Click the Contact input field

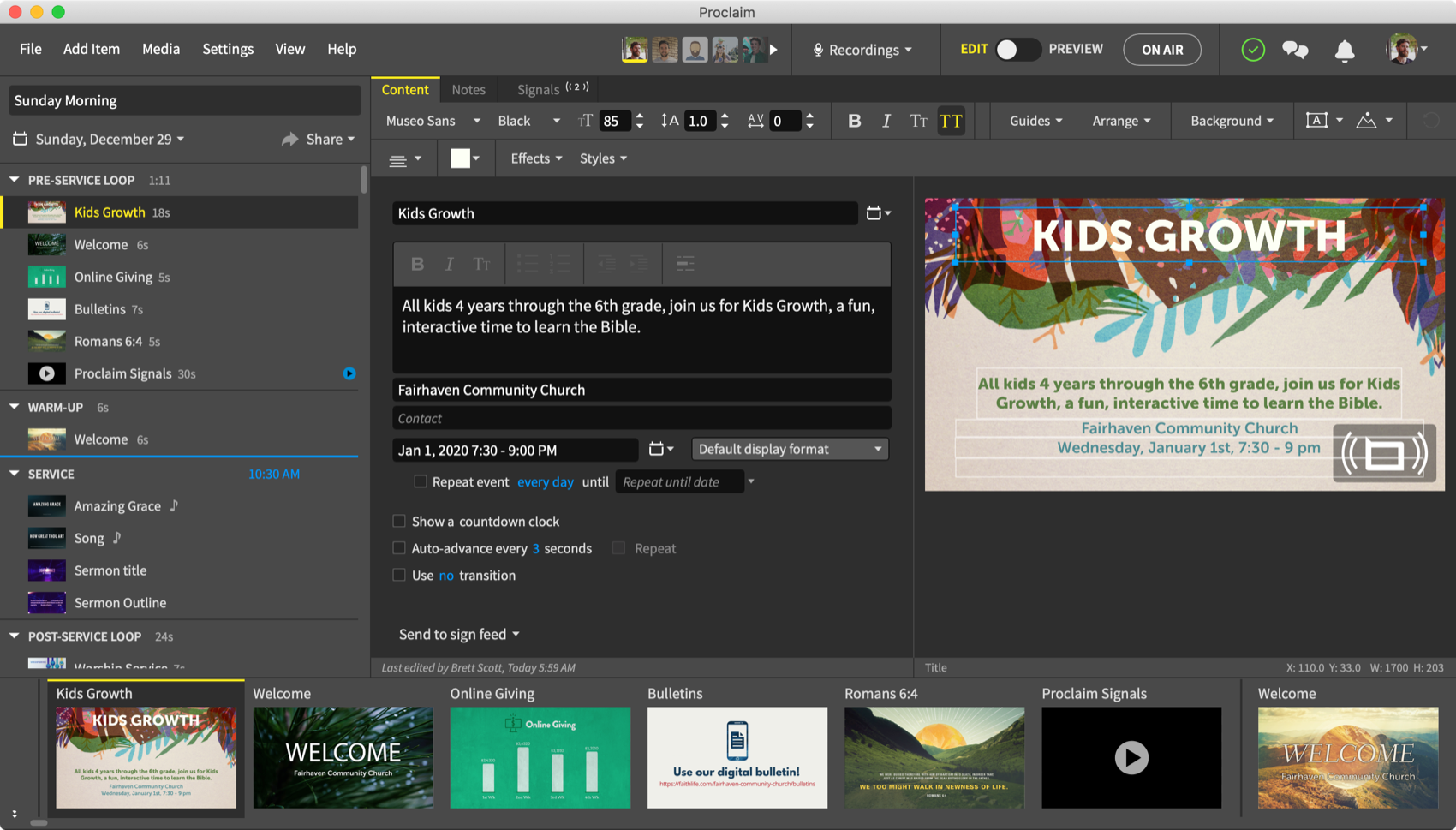(641, 418)
